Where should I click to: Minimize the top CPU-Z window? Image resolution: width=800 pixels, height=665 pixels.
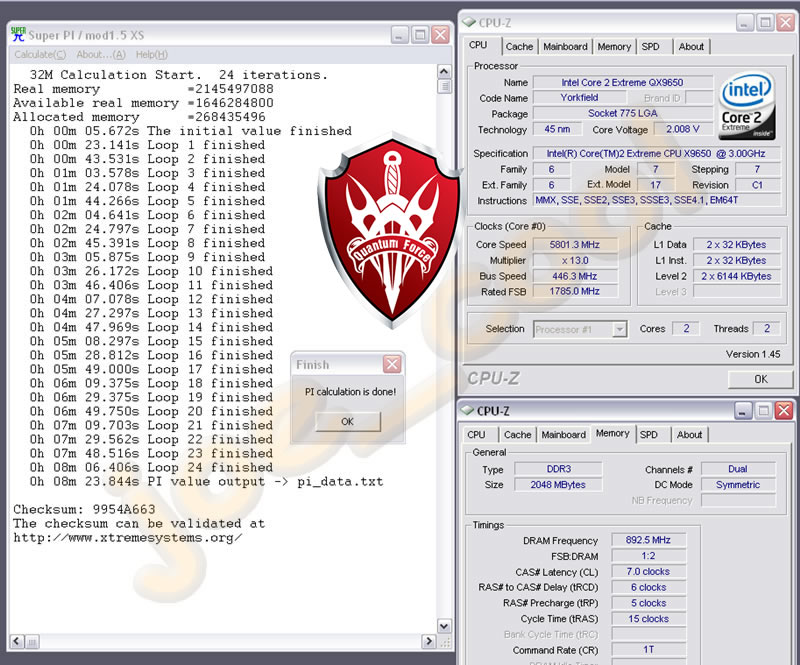[745, 22]
